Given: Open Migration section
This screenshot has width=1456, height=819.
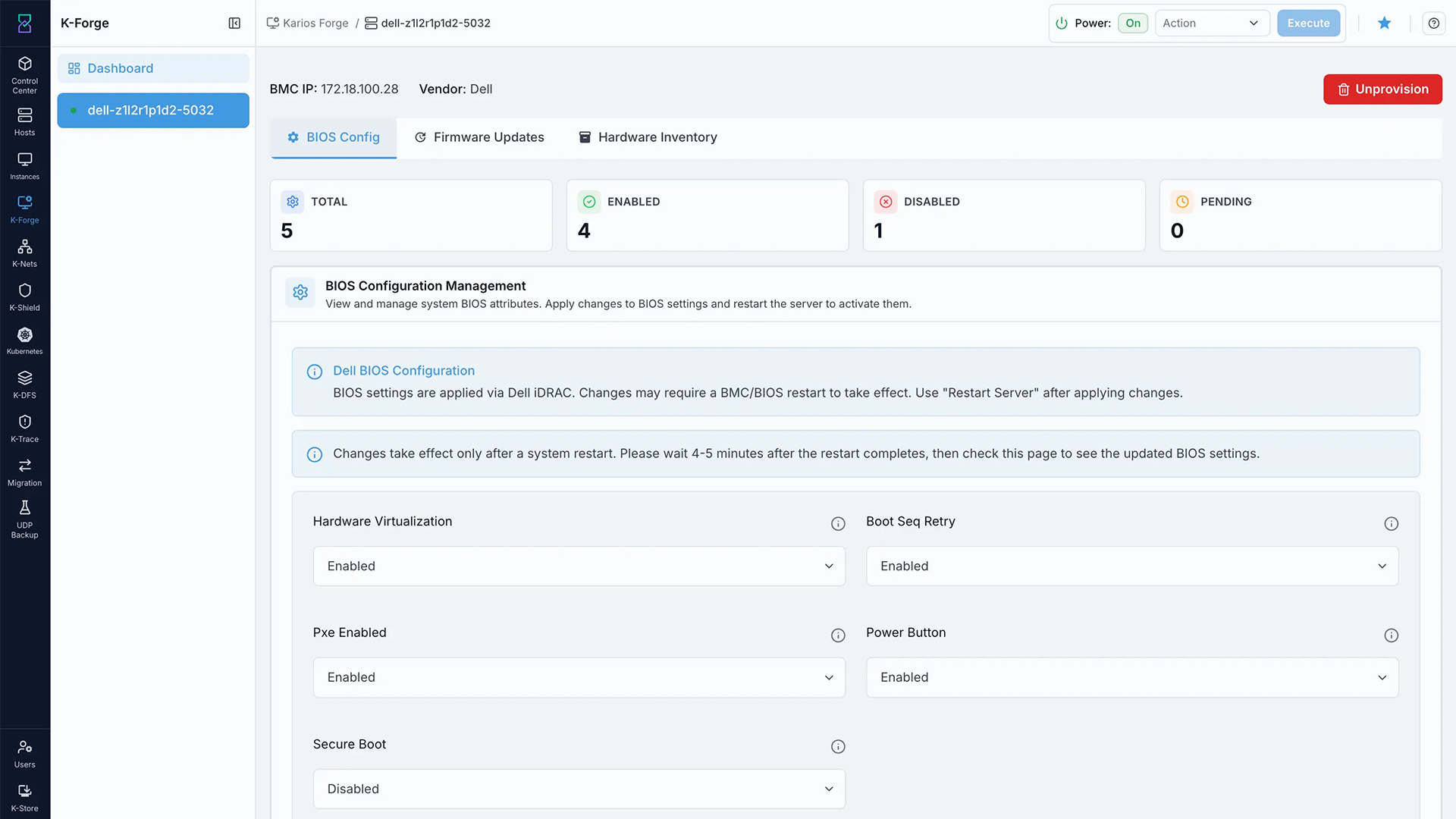Looking at the screenshot, I should pyautogui.click(x=25, y=472).
